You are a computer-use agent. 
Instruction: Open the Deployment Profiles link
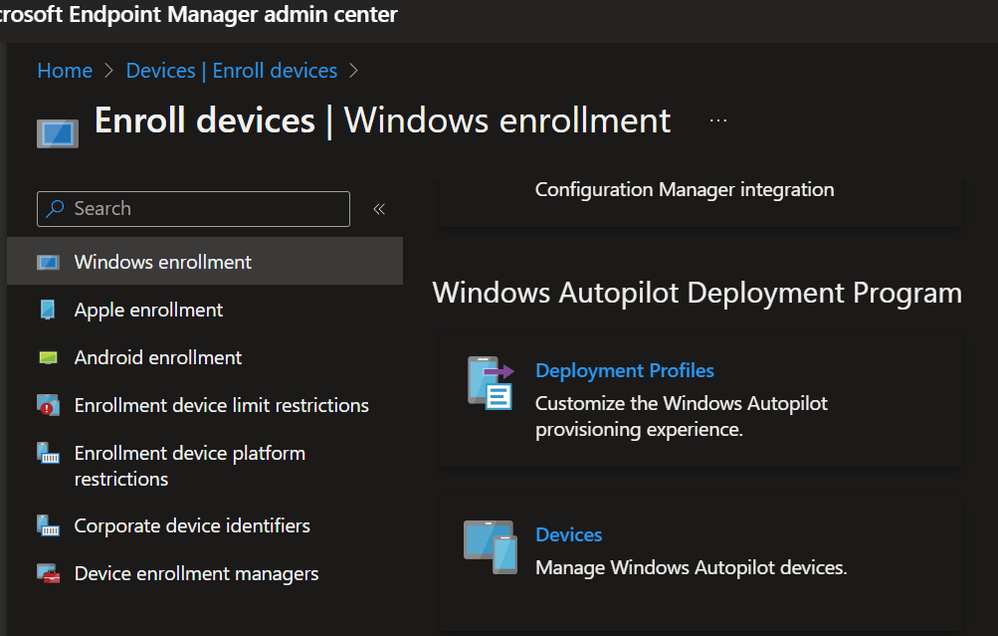coord(624,371)
